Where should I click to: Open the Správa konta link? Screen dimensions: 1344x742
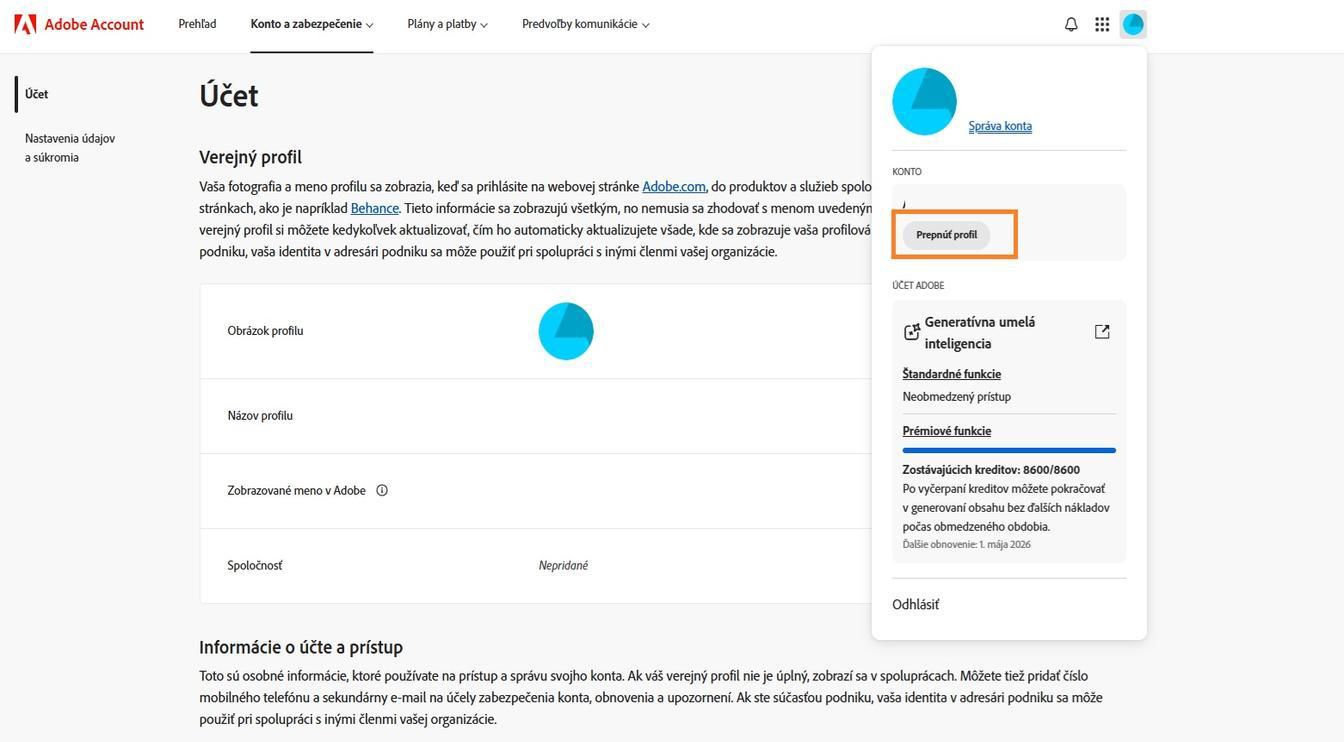pyautogui.click(x=1000, y=126)
